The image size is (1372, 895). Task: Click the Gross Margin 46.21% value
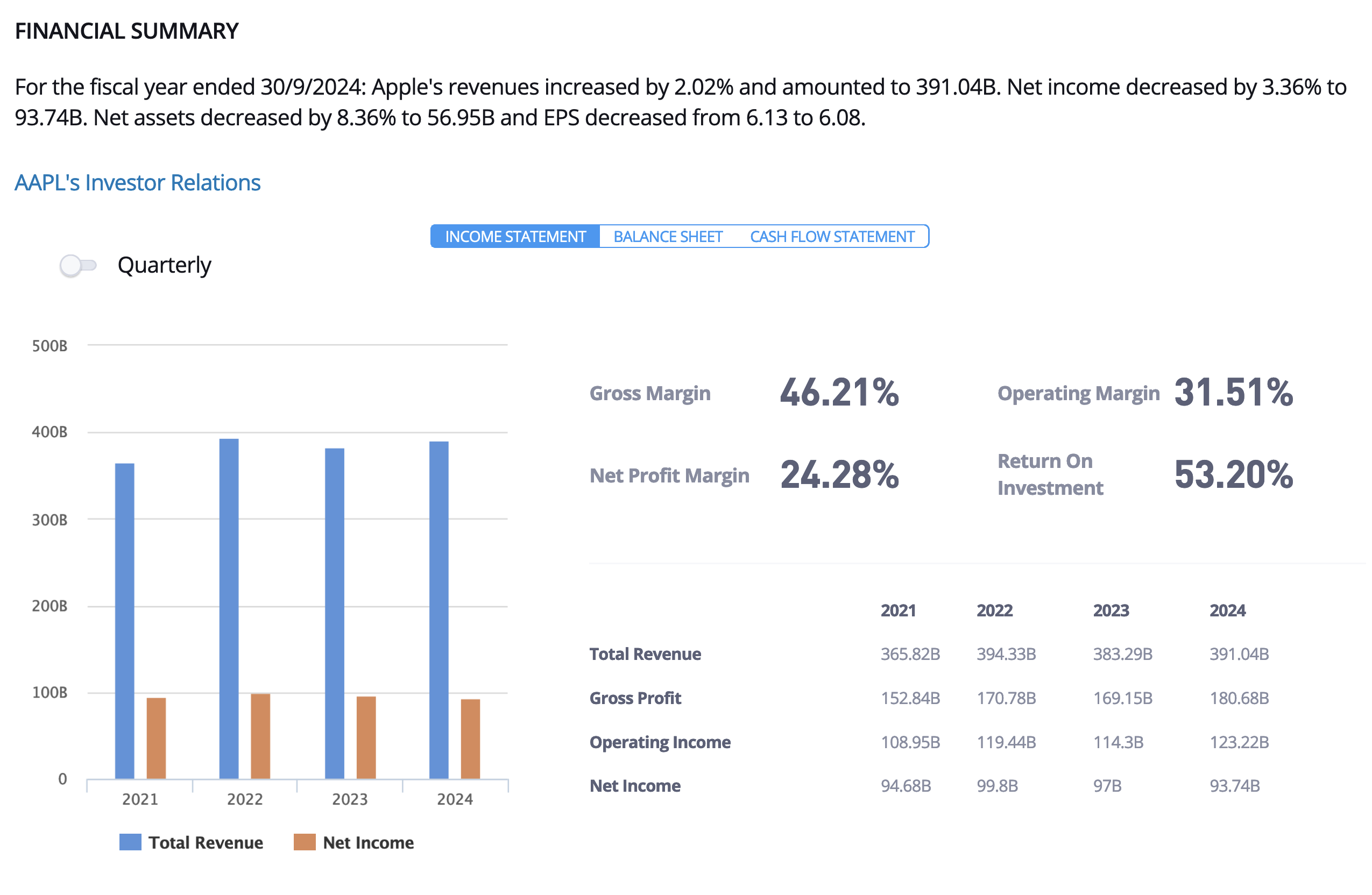click(x=839, y=393)
